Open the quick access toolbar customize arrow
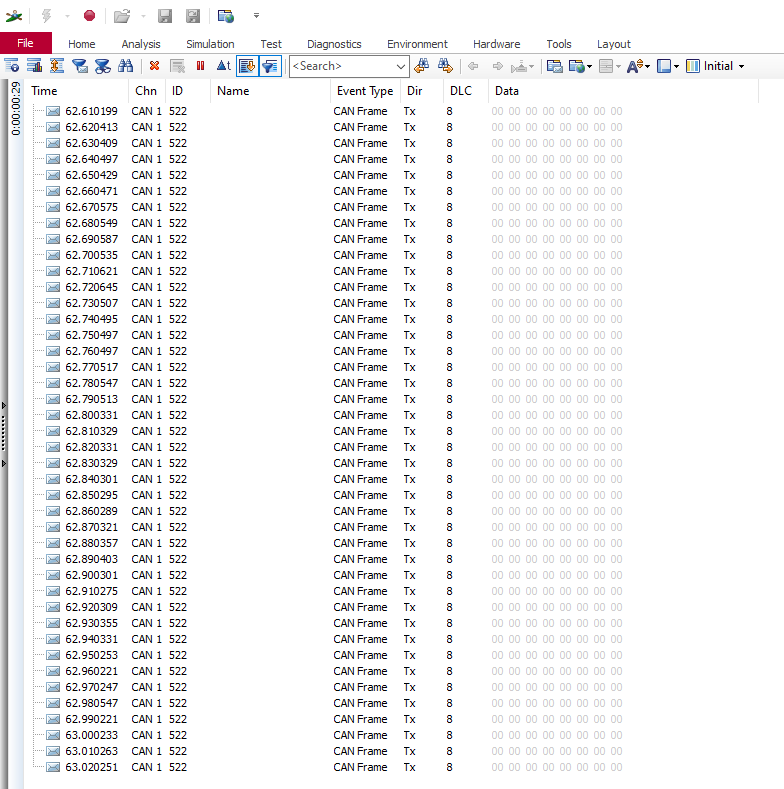784x789 pixels. click(x=257, y=16)
